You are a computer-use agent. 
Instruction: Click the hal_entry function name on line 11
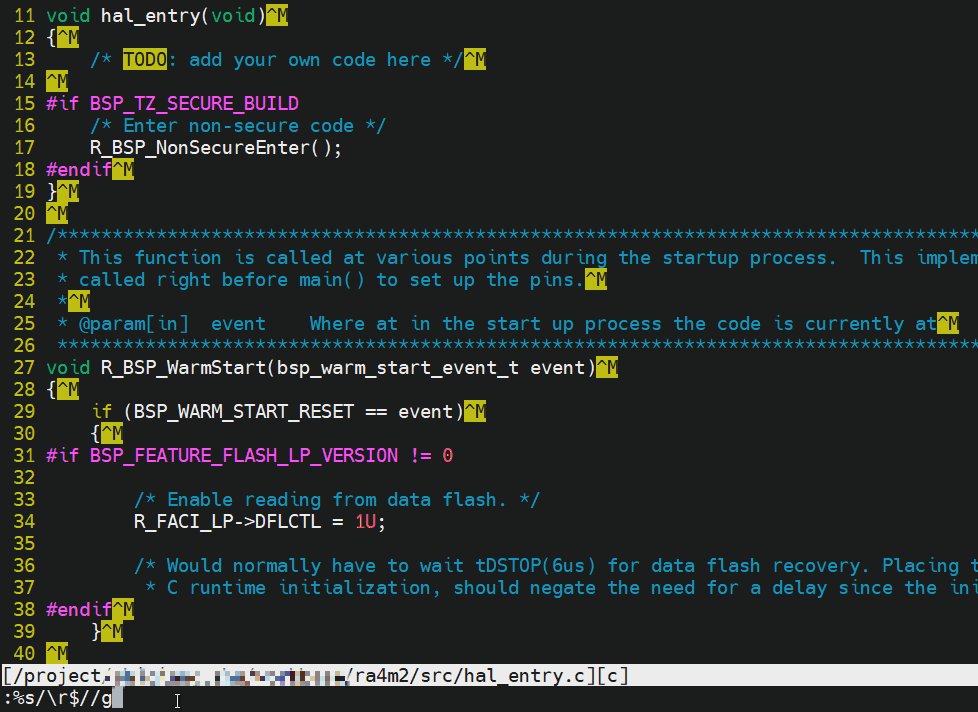[150, 16]
